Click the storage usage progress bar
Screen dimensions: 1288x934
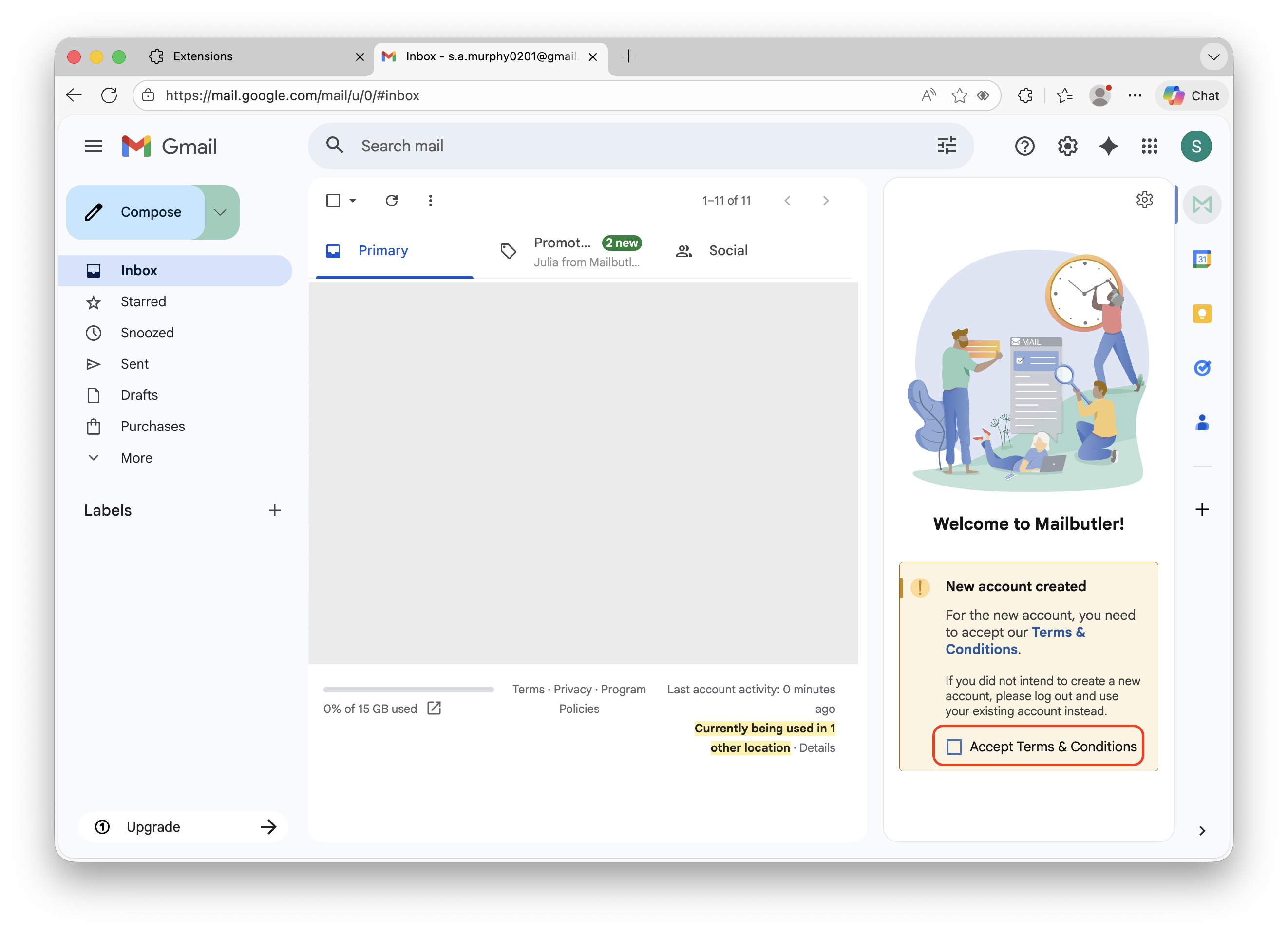click(x=408, y=689)
